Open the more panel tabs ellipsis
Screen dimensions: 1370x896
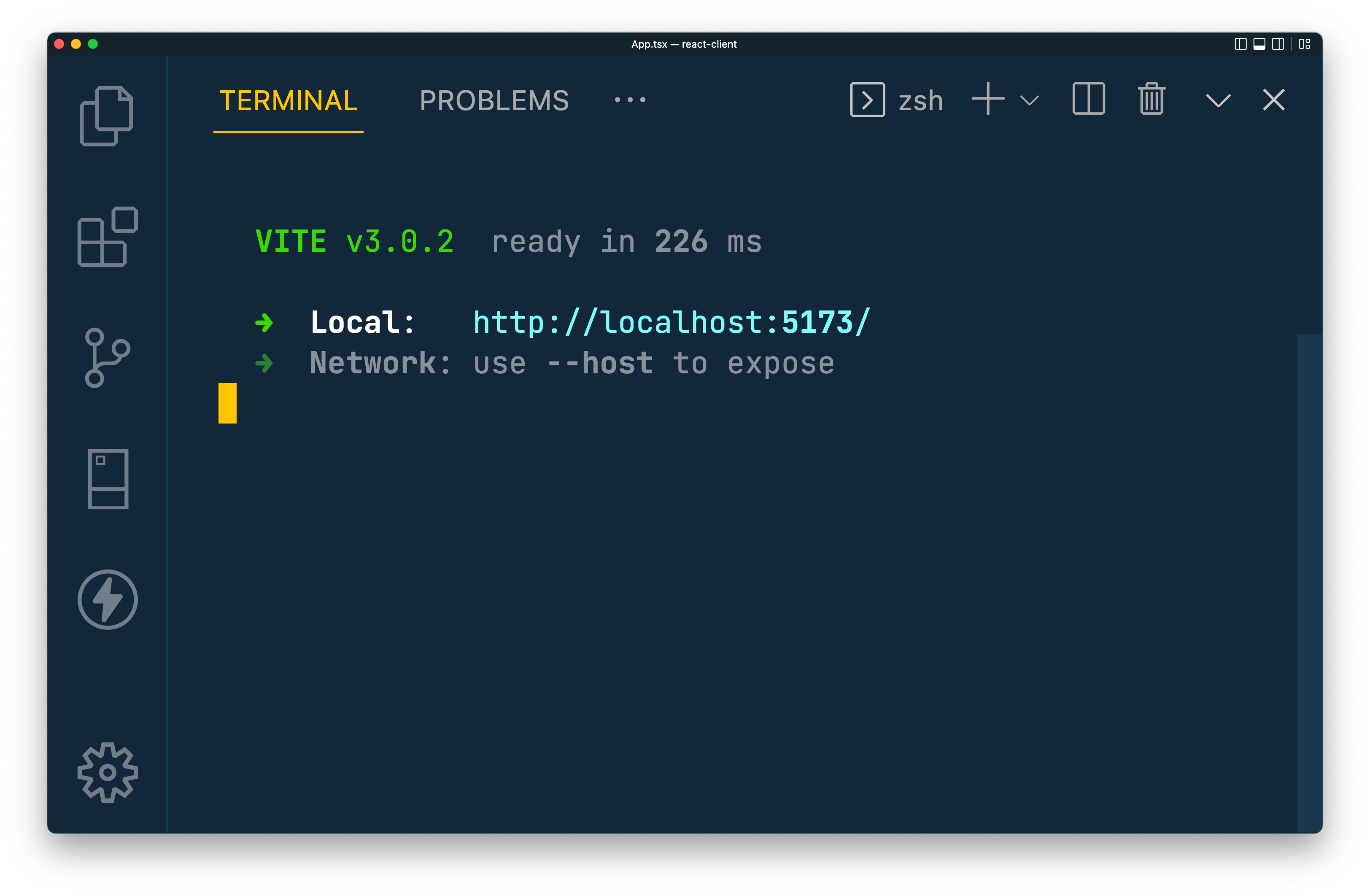point(630,100)
